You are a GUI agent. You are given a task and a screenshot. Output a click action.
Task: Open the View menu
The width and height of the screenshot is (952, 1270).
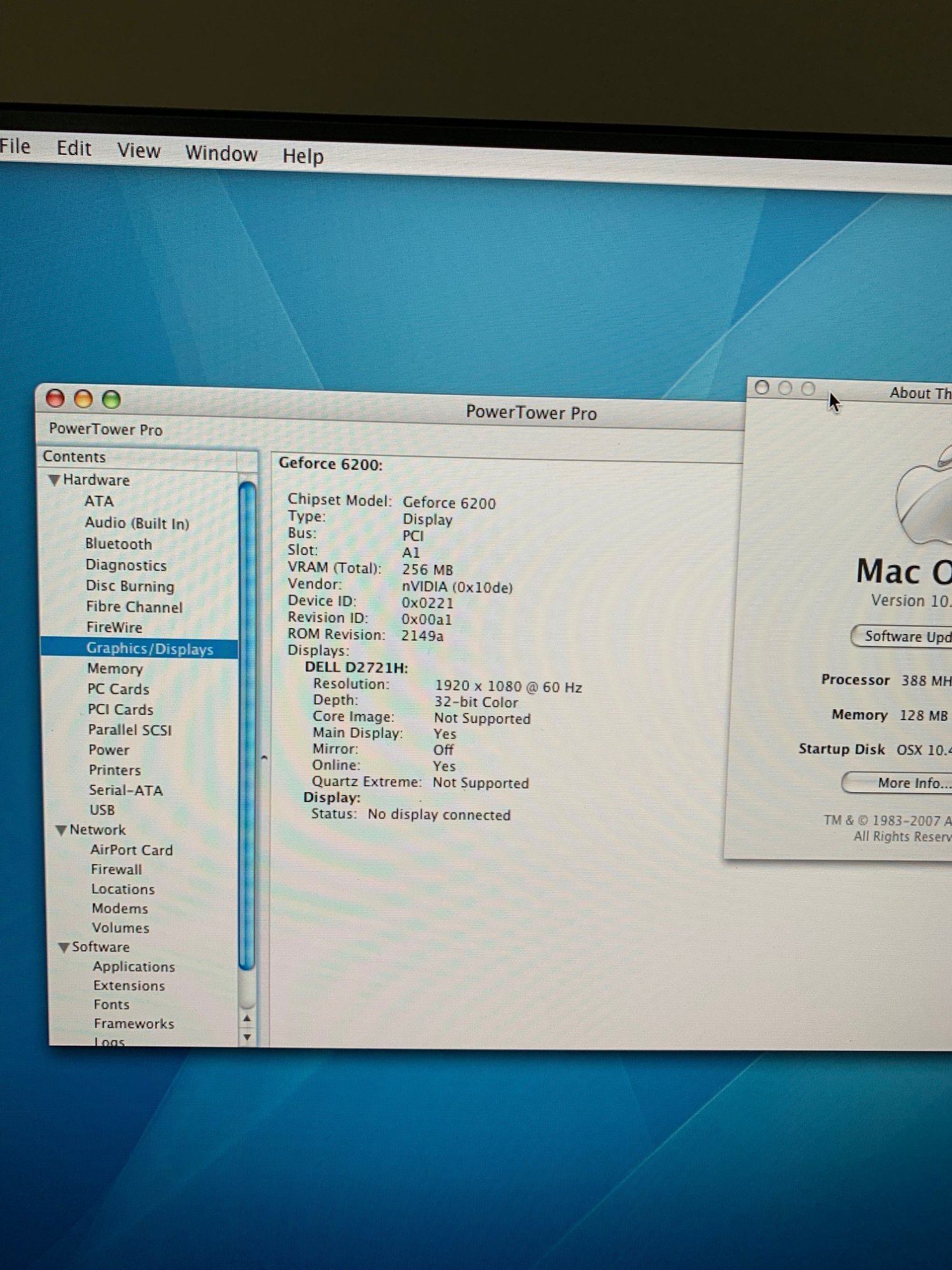[138, 151]
